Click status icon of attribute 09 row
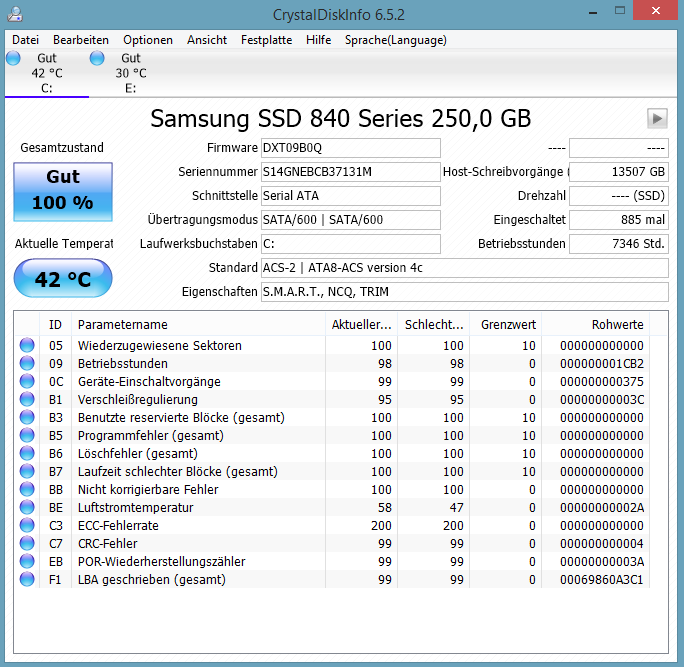The height and width of the screenshot is (667, 684). click(27, 363)
